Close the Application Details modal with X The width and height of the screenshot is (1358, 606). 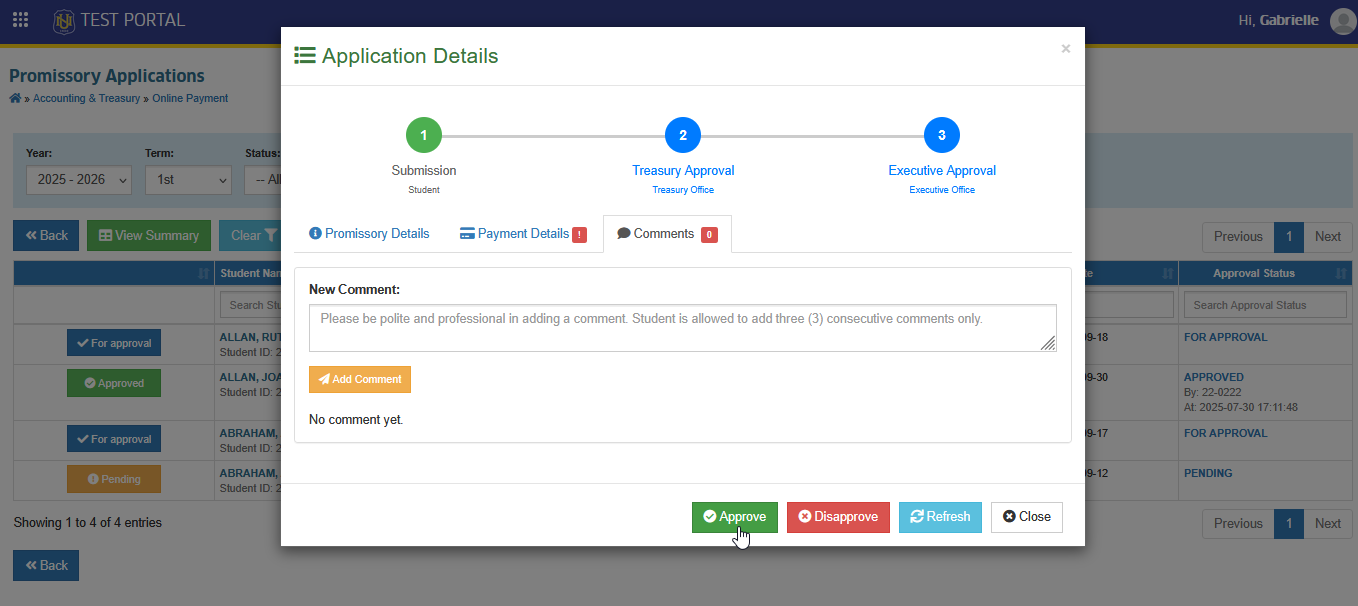pos(1066,48)
